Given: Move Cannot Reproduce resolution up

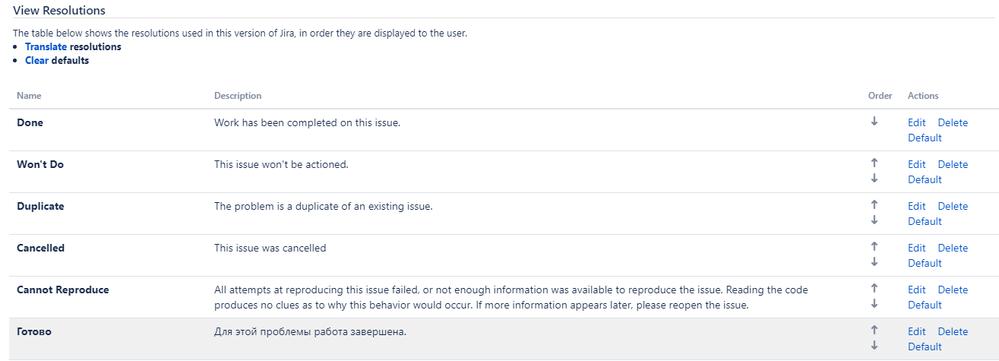Looking at the screenshot, I should (874, 288).
